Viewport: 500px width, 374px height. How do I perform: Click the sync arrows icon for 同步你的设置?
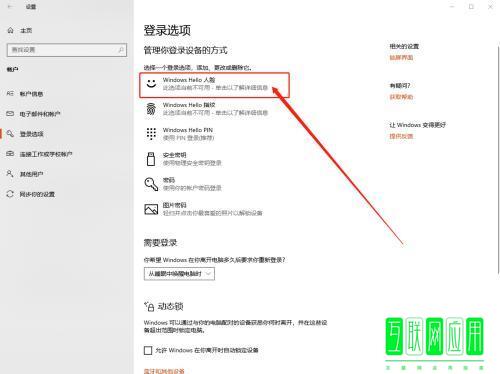(10, 194)
